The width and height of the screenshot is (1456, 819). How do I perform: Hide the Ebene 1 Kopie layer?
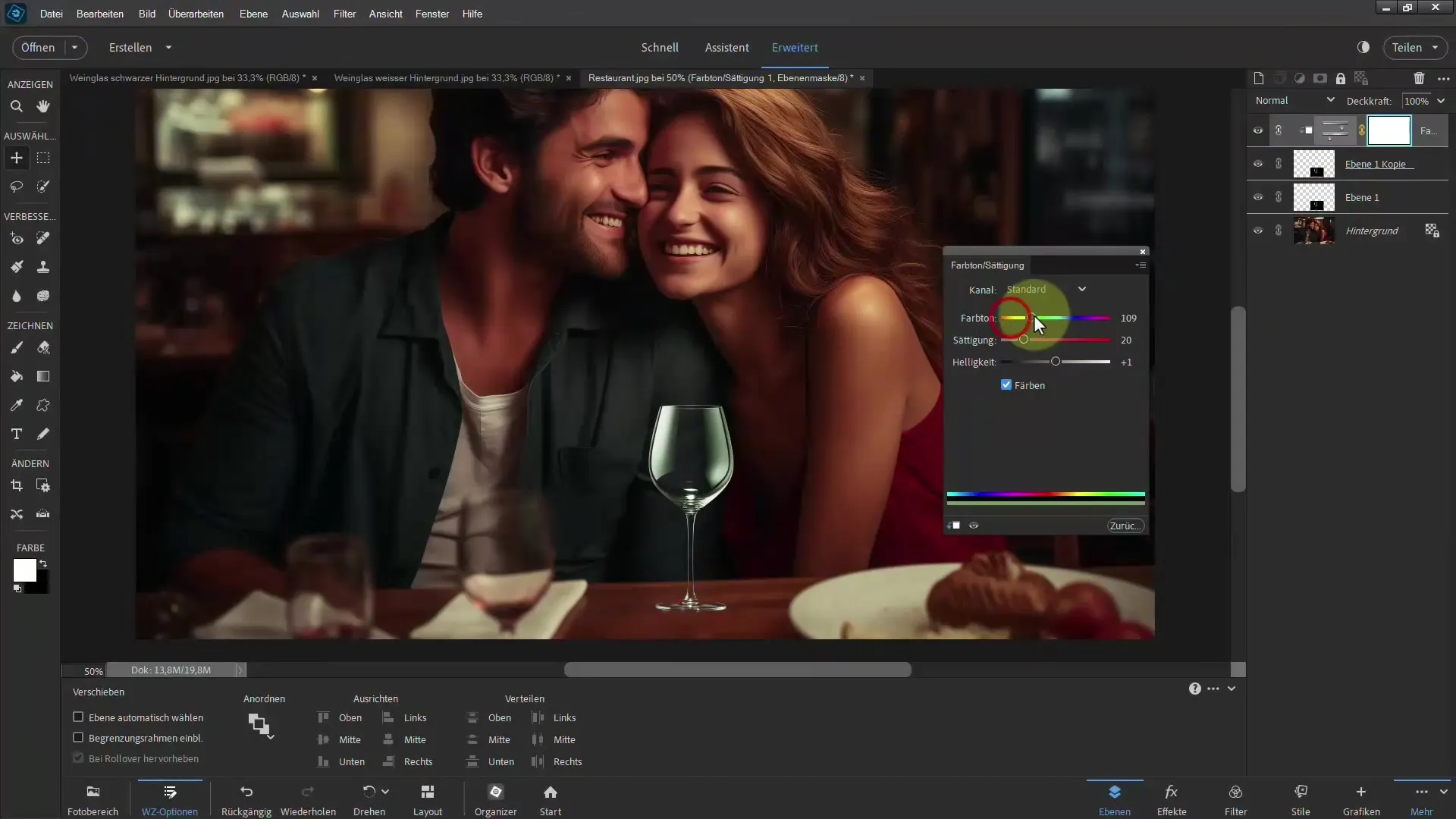point(1258,164)
